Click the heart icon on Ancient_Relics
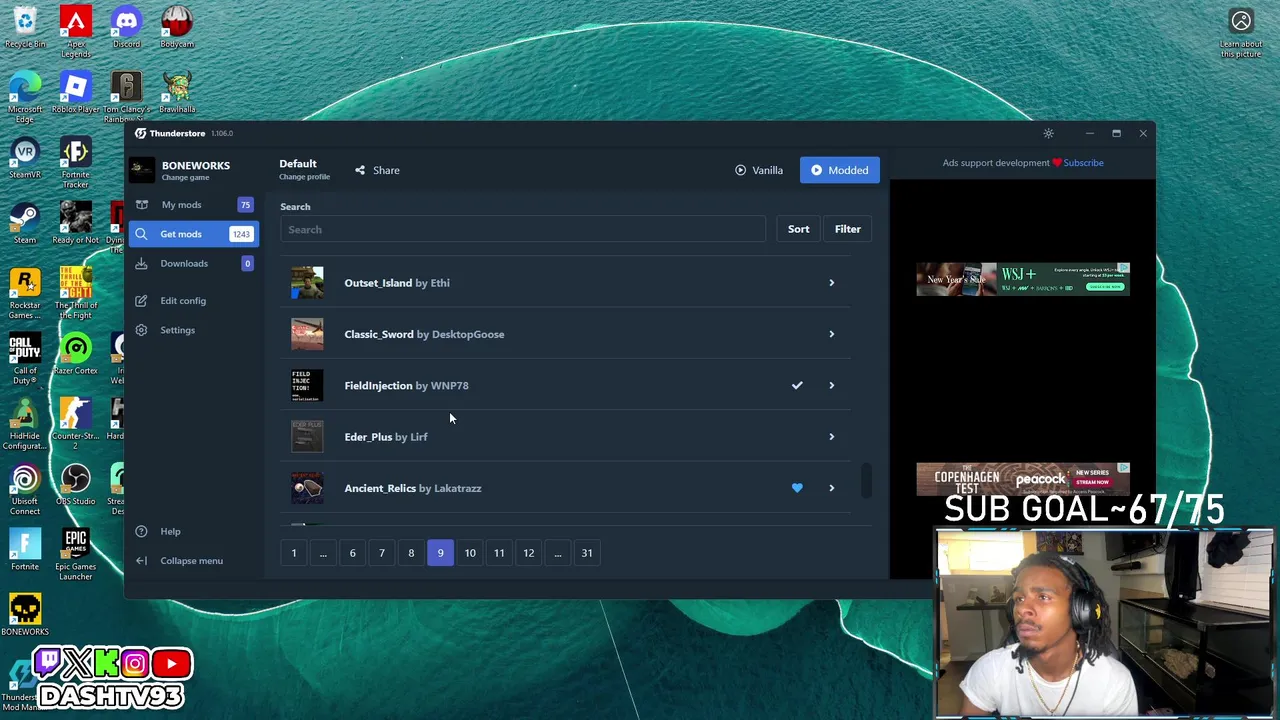Screen dimensions: 1280x720 point(797,488)
